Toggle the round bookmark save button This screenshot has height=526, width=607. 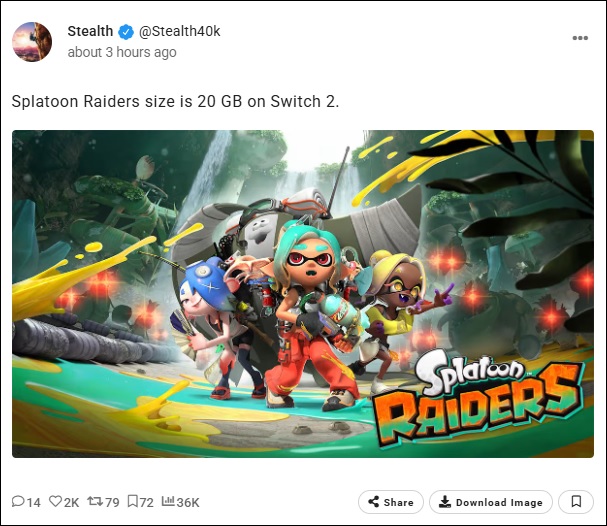[576, 502]
